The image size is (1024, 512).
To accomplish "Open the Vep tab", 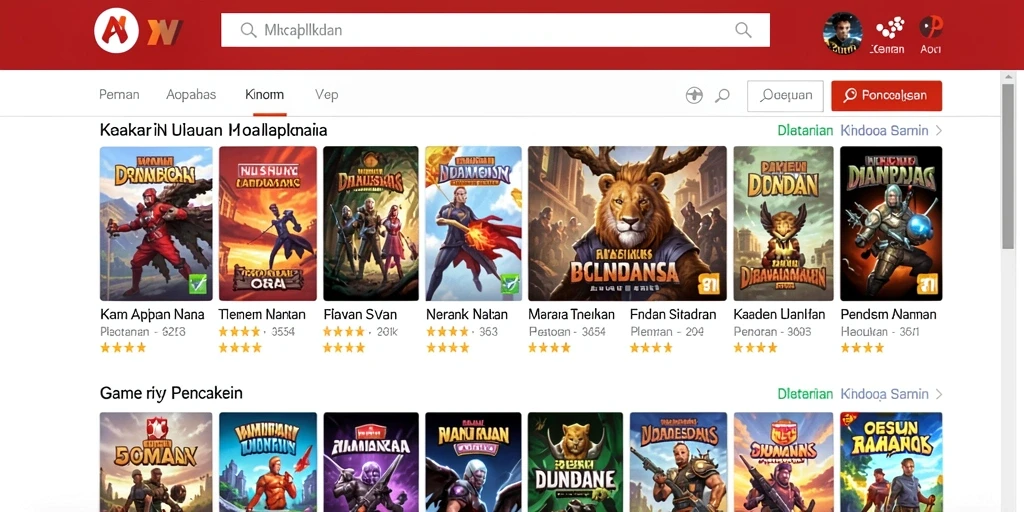I will pyautogui.click(x=327, y=95).
